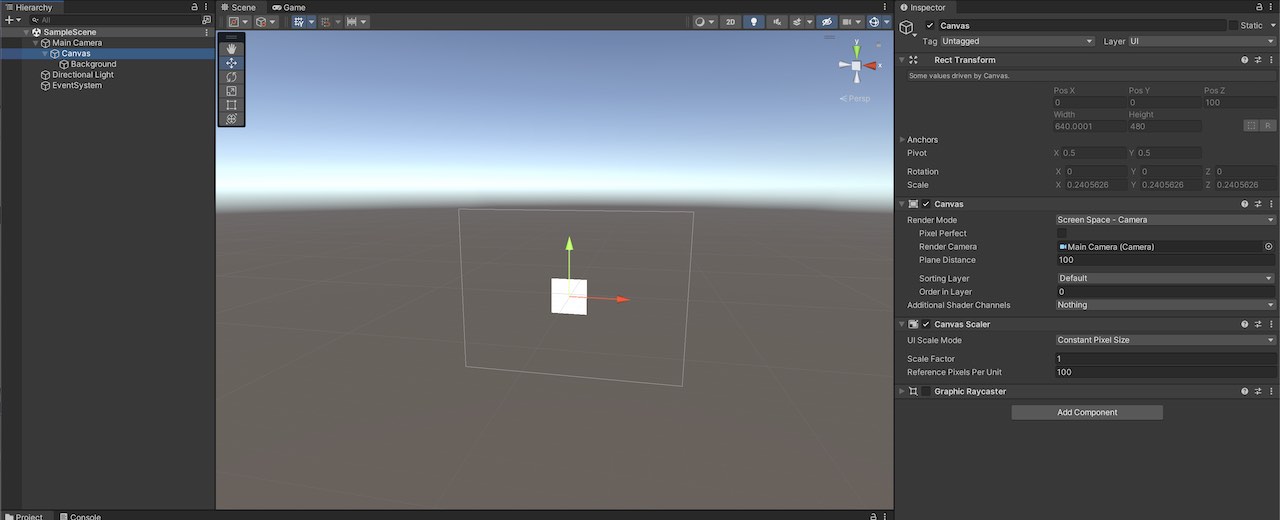1280x520 pixels.
Task: Switch to the Game tab
Action: click(x=288, y=7)
